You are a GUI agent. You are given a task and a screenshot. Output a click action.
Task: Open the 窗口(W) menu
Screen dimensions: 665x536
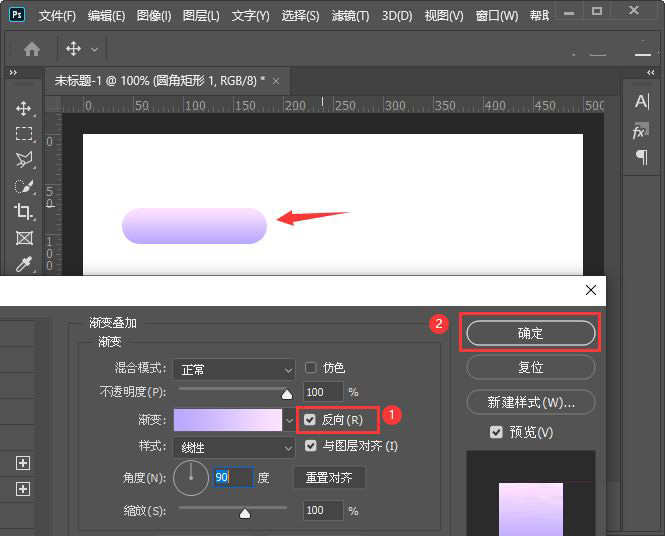point(497,16)
